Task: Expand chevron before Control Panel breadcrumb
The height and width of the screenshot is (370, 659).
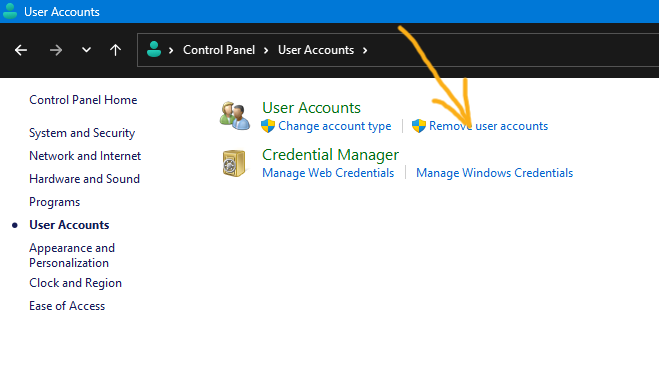Action: click(x=171, y=50)
